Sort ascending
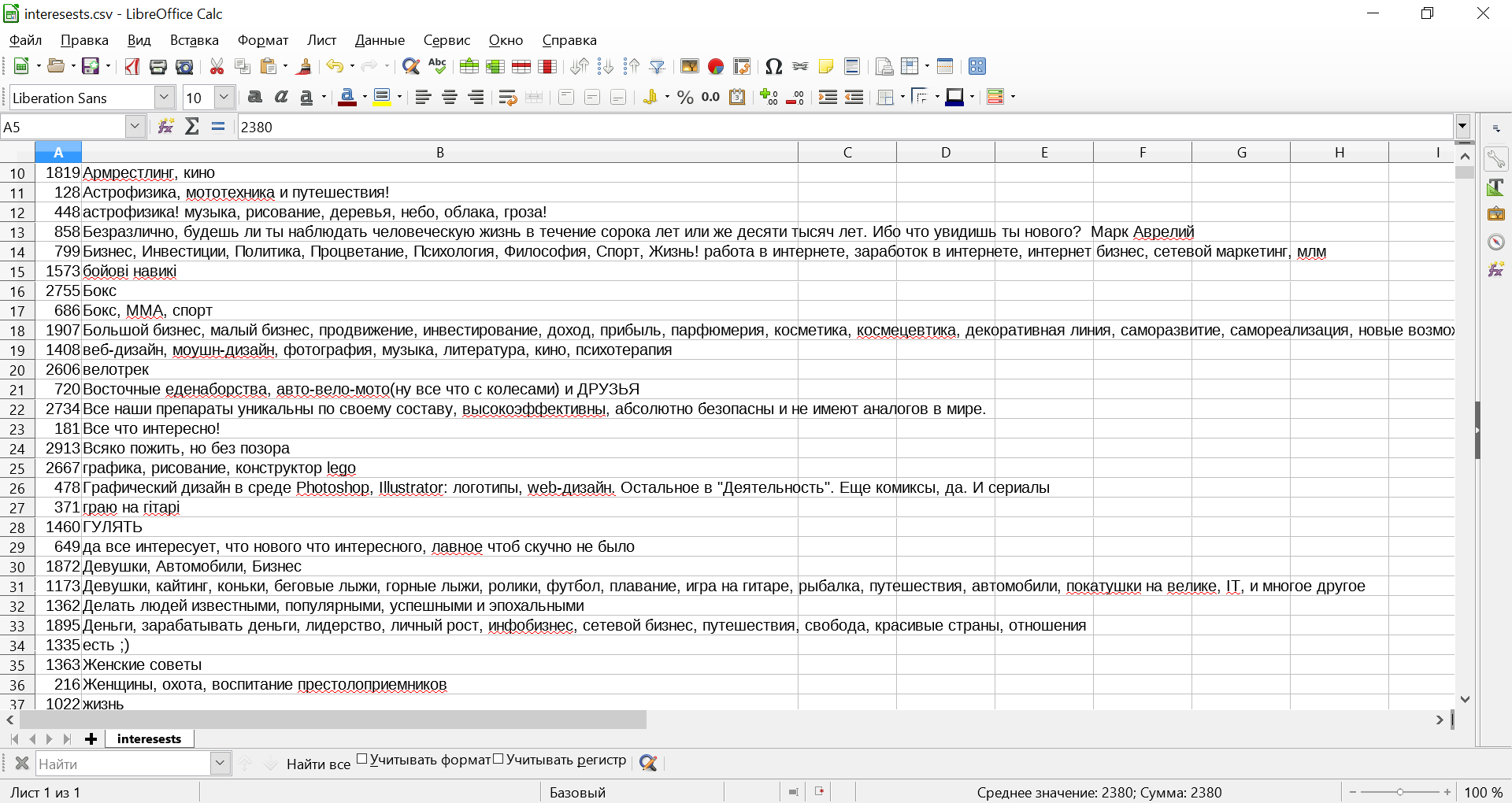 pyautogui.click(x=606, y=66)
